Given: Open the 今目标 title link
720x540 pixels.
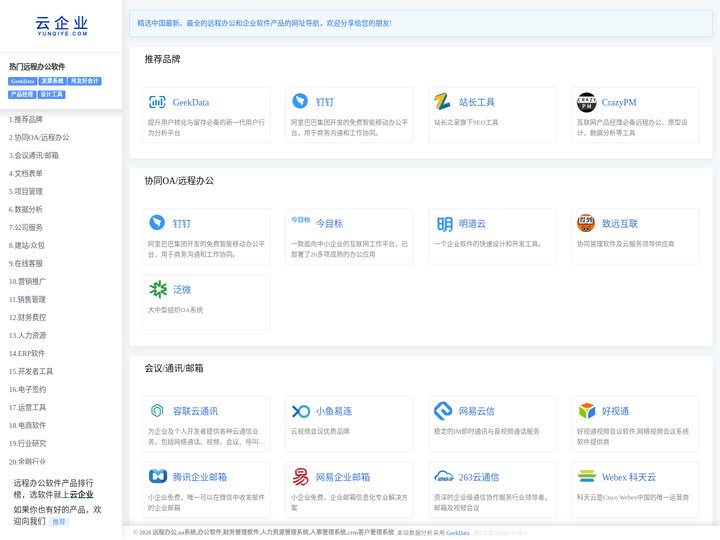Looking at the screenshot, I should click(x=329, y=224).
